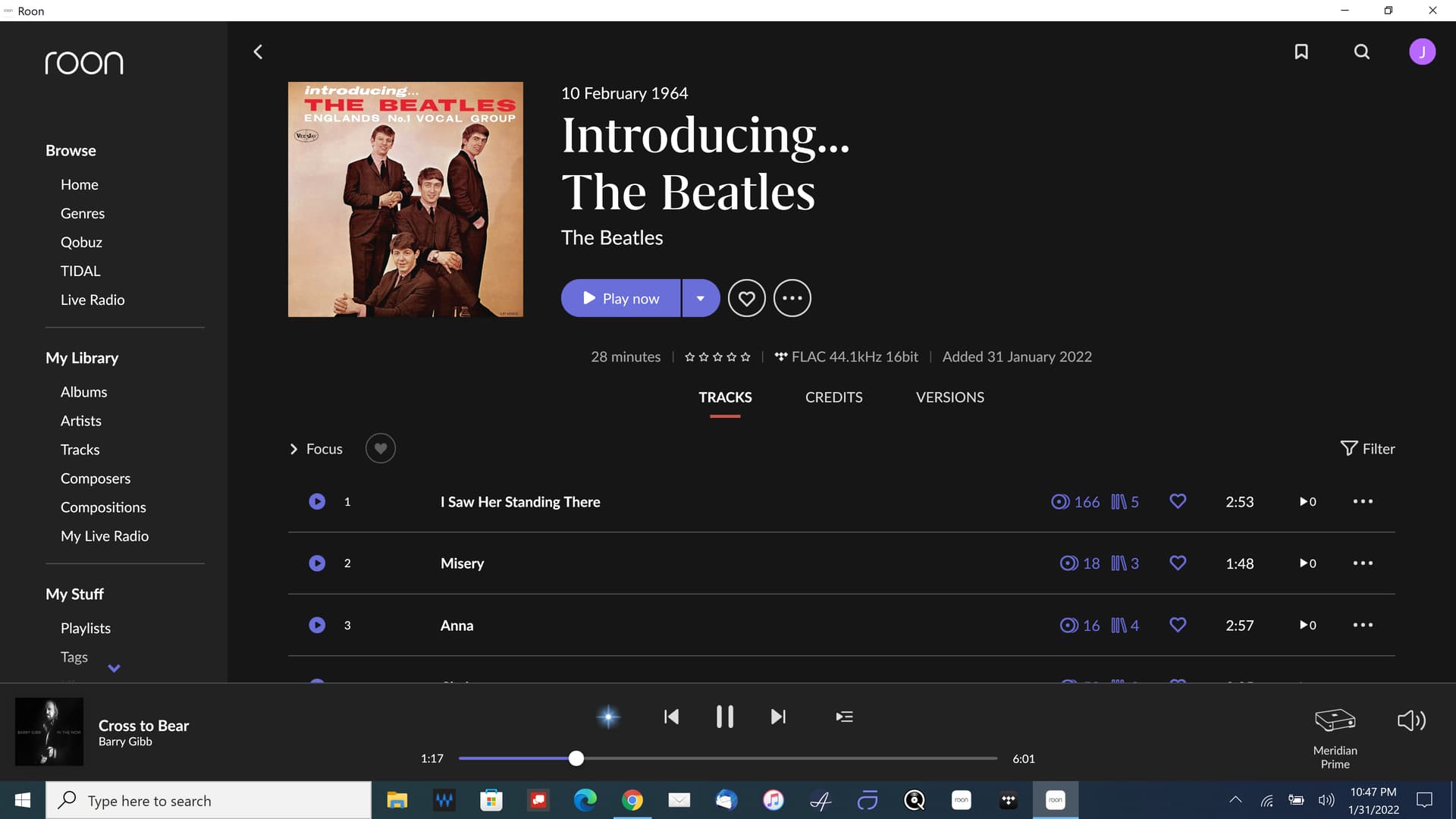Open the user profile avatar J
The image size is (1456, 819).
coord(1422,52)
